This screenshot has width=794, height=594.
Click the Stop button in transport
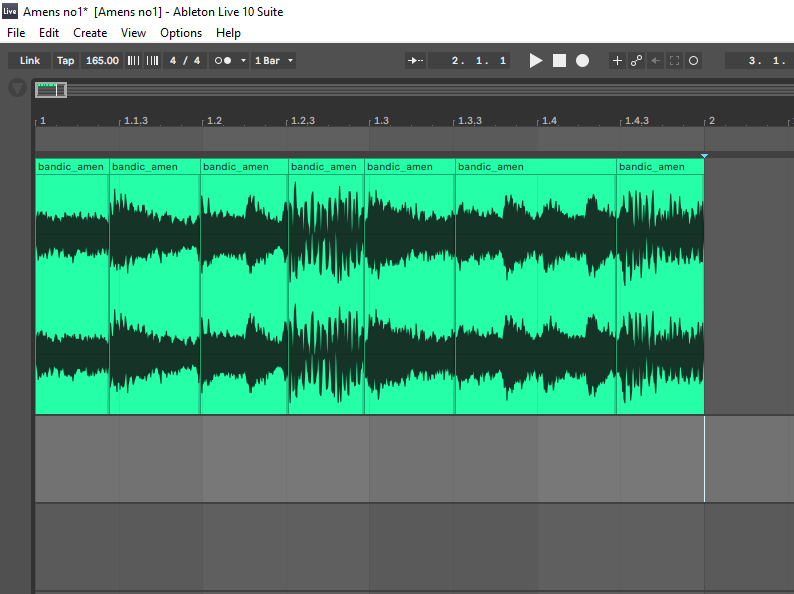coord(559,61)
